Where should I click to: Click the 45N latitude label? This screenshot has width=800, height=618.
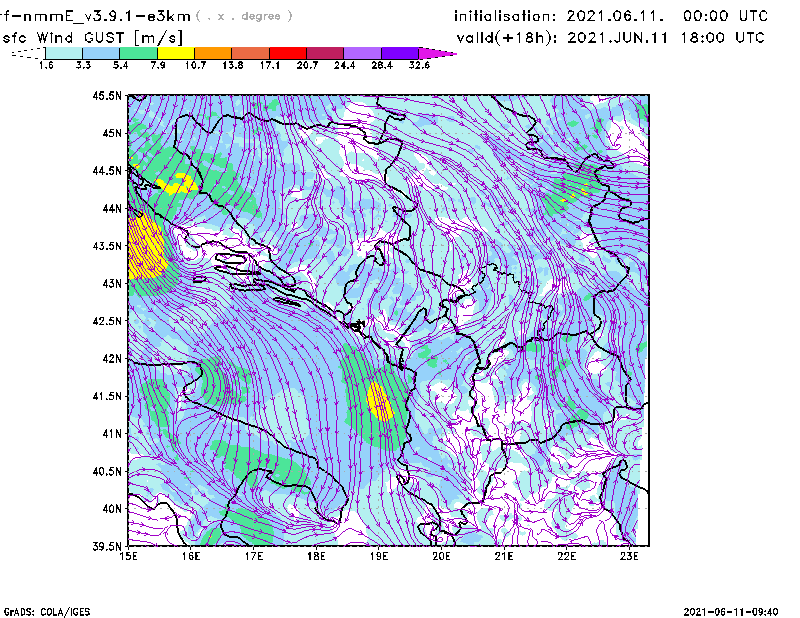[112, 133]
